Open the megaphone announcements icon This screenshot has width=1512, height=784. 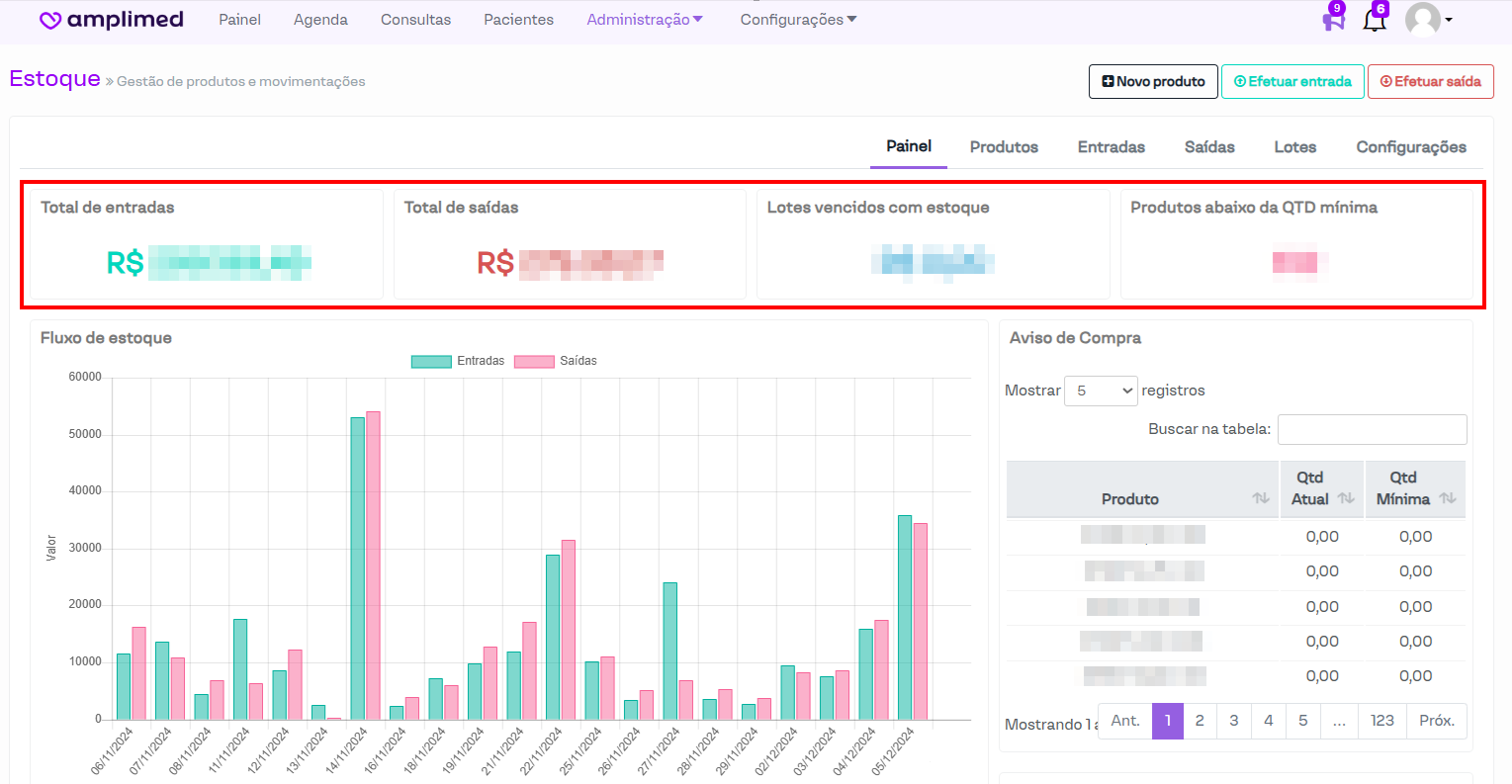pos(1333,21)
